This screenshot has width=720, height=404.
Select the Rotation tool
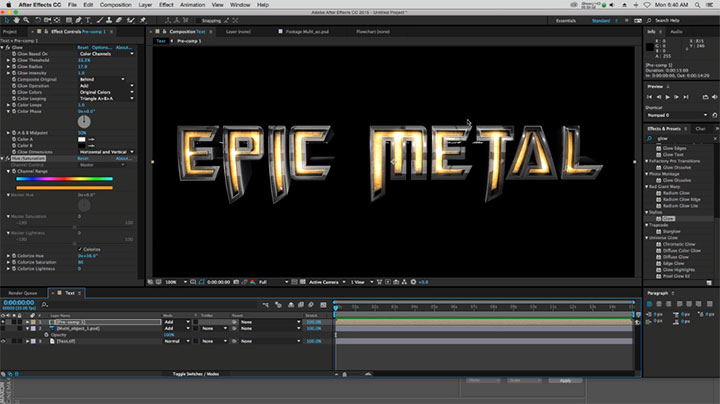pos(38,20)
